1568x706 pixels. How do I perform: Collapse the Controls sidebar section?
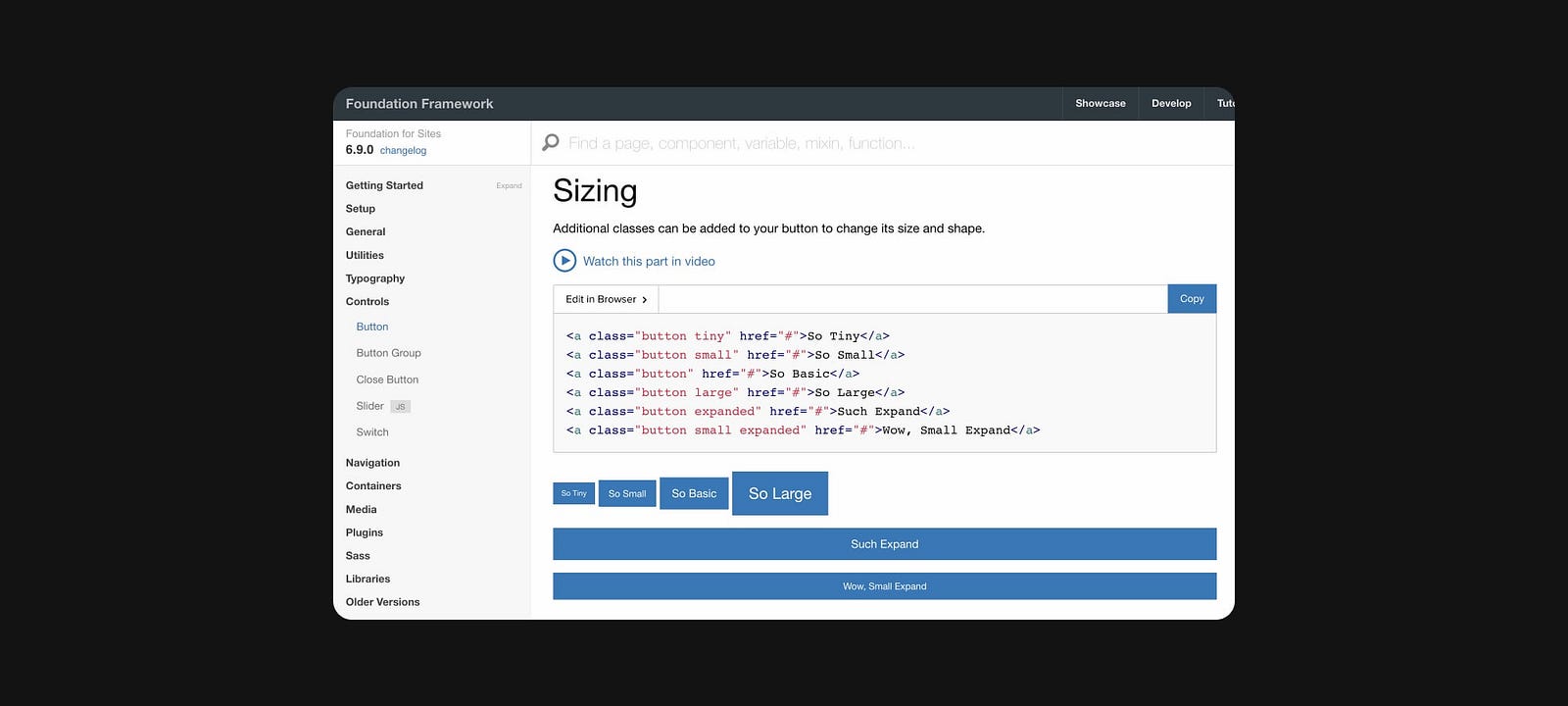(x=367, y=302)
